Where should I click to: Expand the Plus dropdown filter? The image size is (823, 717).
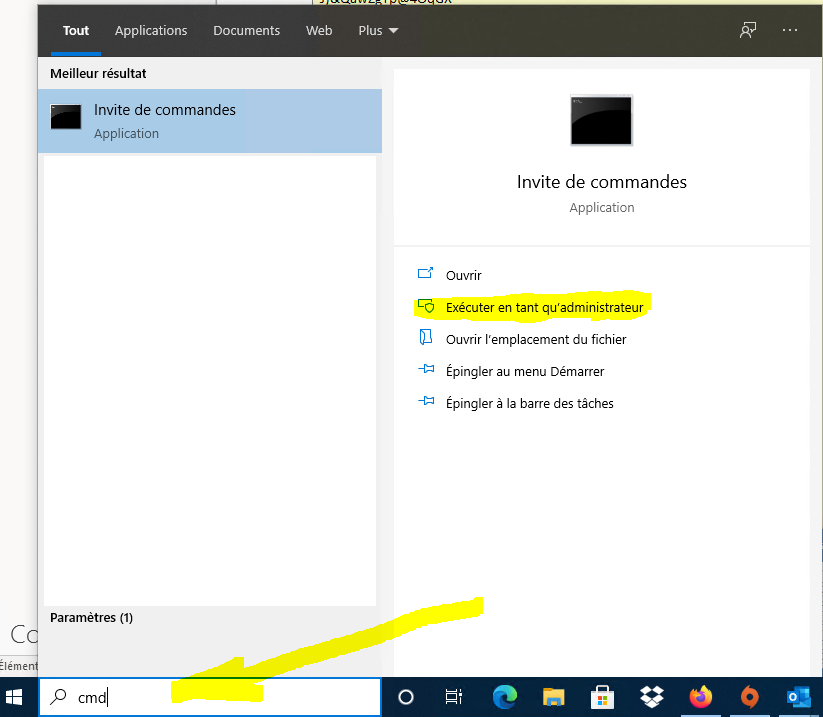[x=378, y=30]
